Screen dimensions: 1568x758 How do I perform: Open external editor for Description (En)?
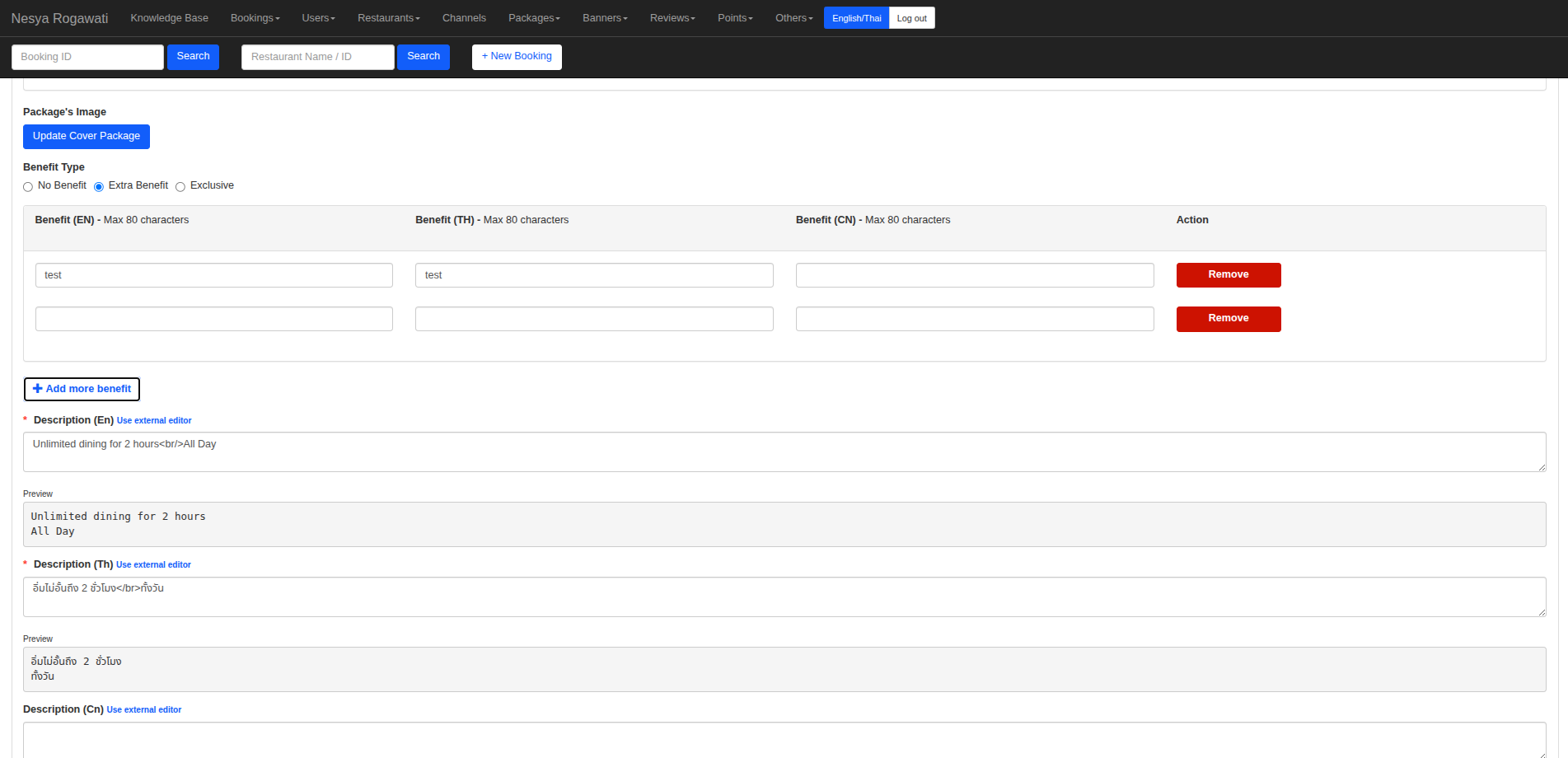[154, 421]
